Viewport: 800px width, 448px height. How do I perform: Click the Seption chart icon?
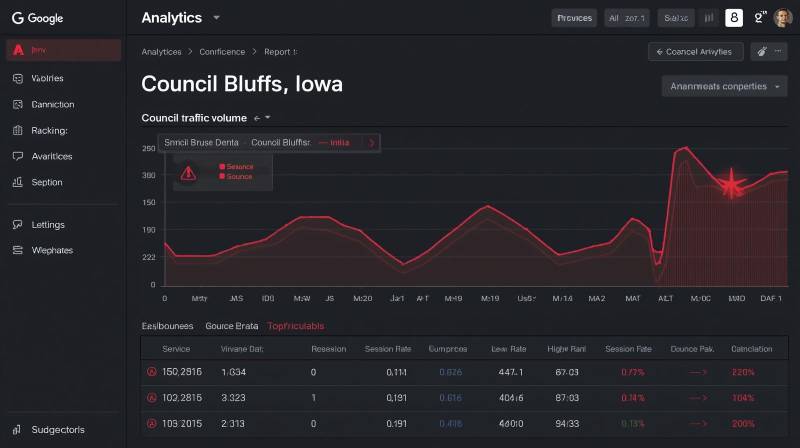click(17, 182)
